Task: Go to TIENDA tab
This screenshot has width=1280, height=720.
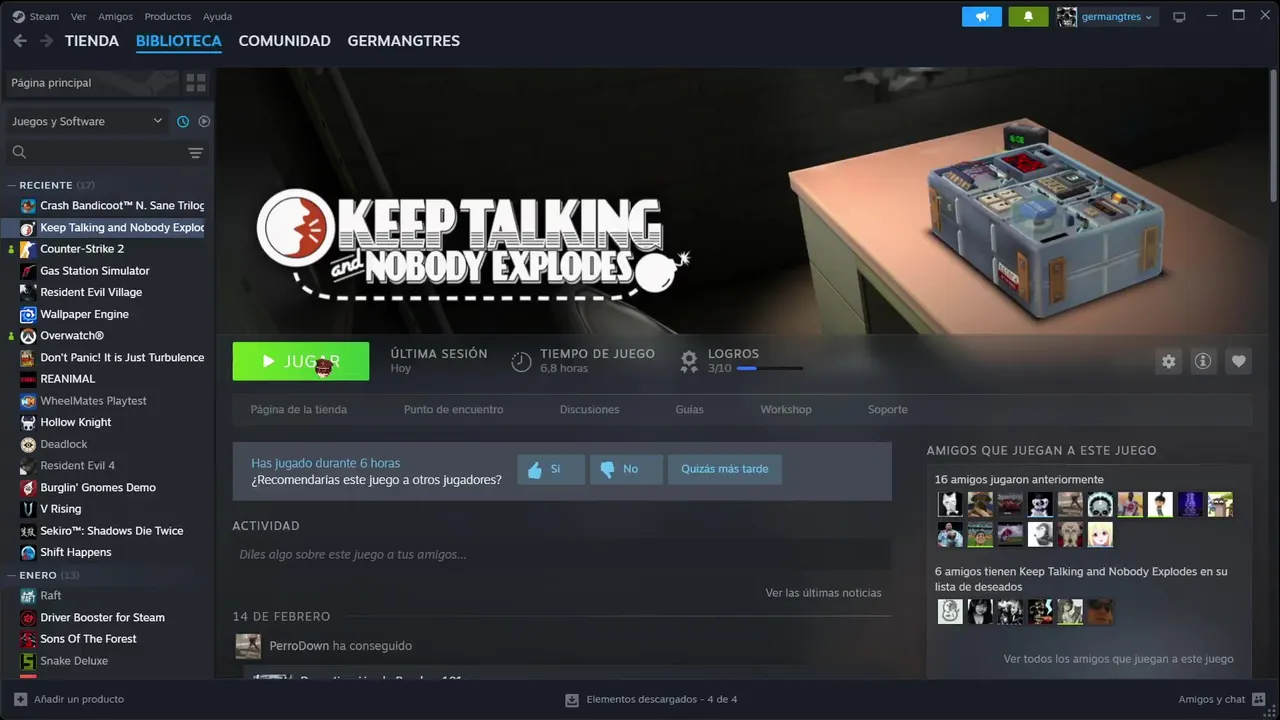Action: pos(92,41)
